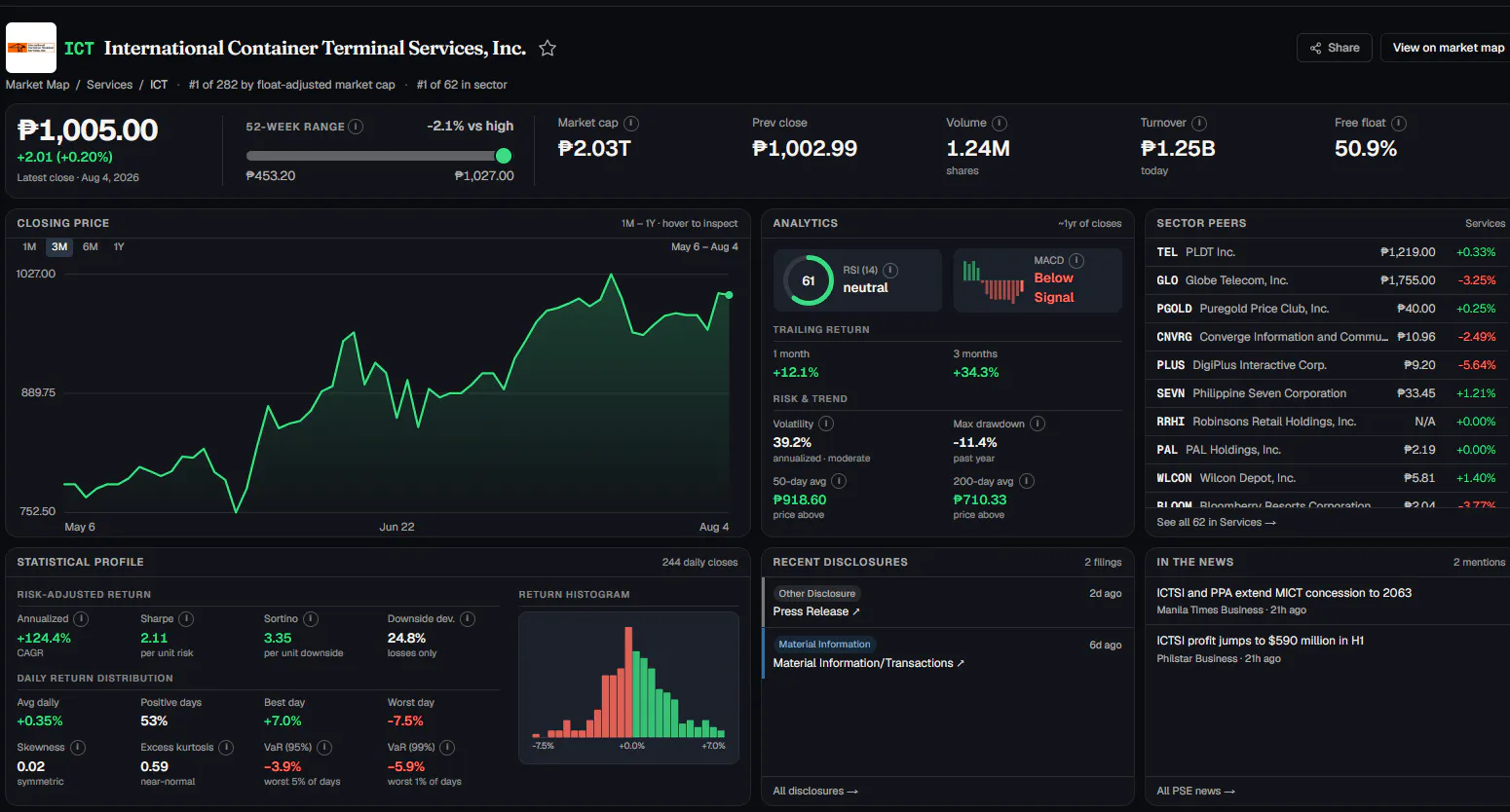Open Philippine Seven Corporation peer row
Screen dimensions: 1510x812
pyautogui.click(x=1326, y=393)
